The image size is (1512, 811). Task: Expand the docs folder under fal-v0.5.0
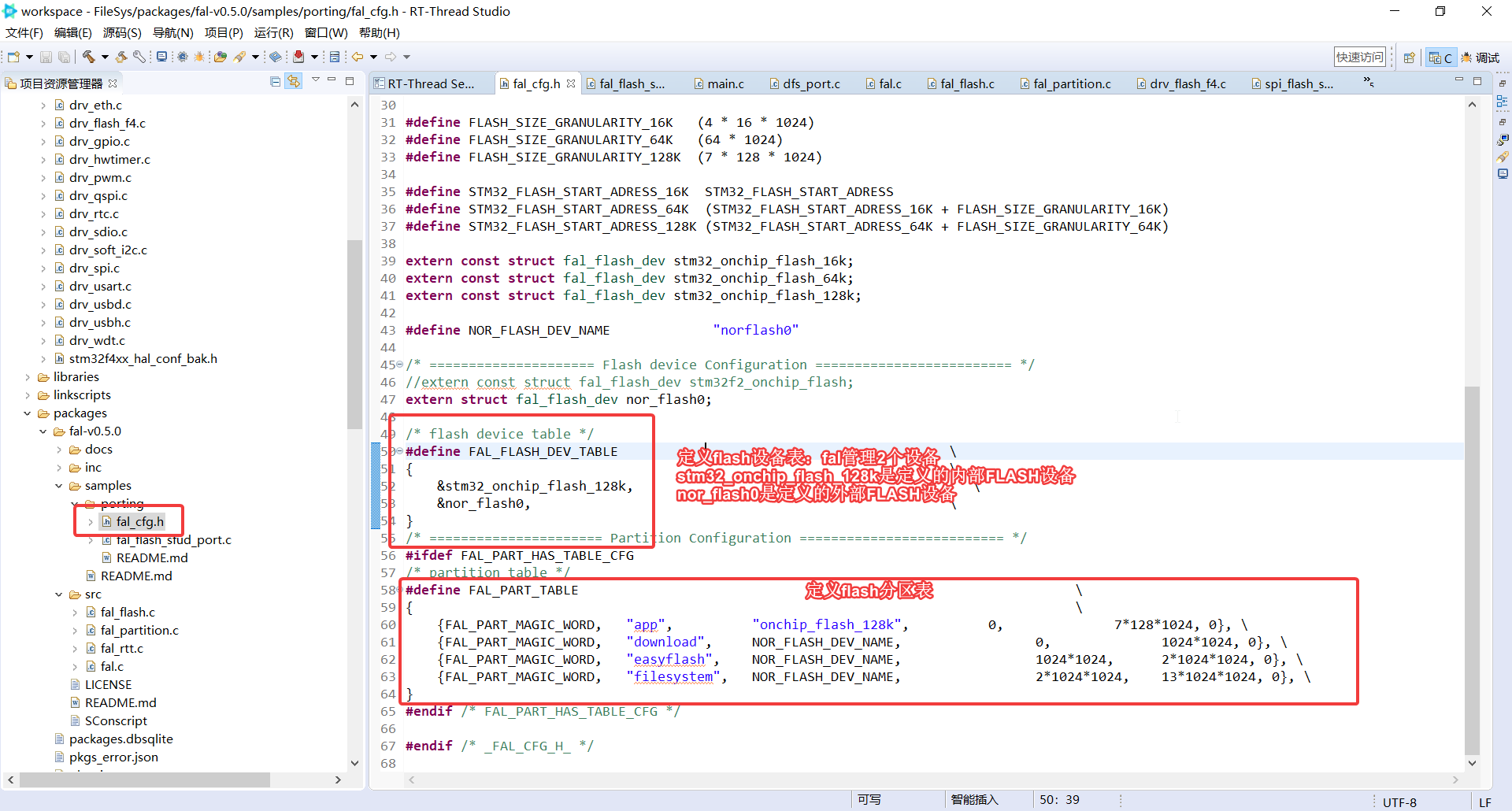[58, 449]
